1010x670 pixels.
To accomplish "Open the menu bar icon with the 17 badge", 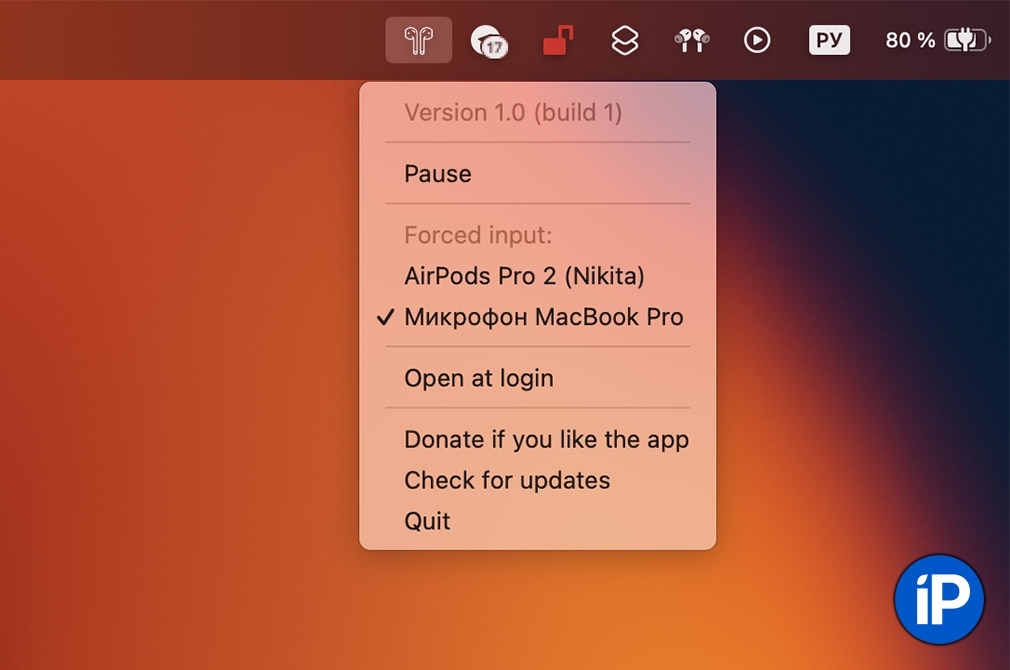I will (x=489, y=41).
